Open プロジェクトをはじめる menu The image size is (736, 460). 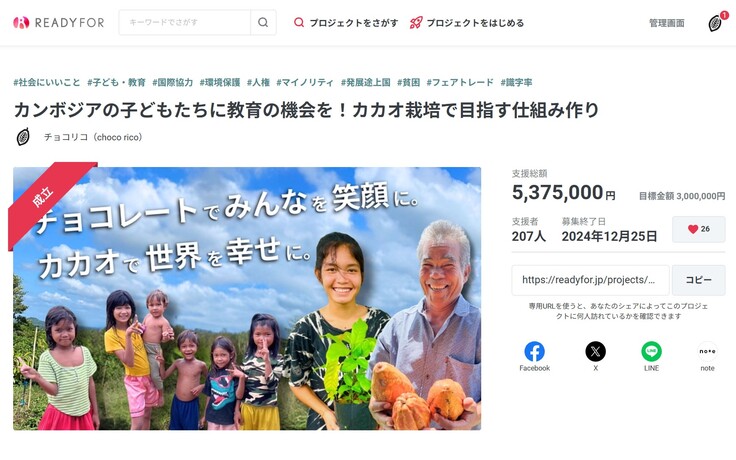point(467,23)
